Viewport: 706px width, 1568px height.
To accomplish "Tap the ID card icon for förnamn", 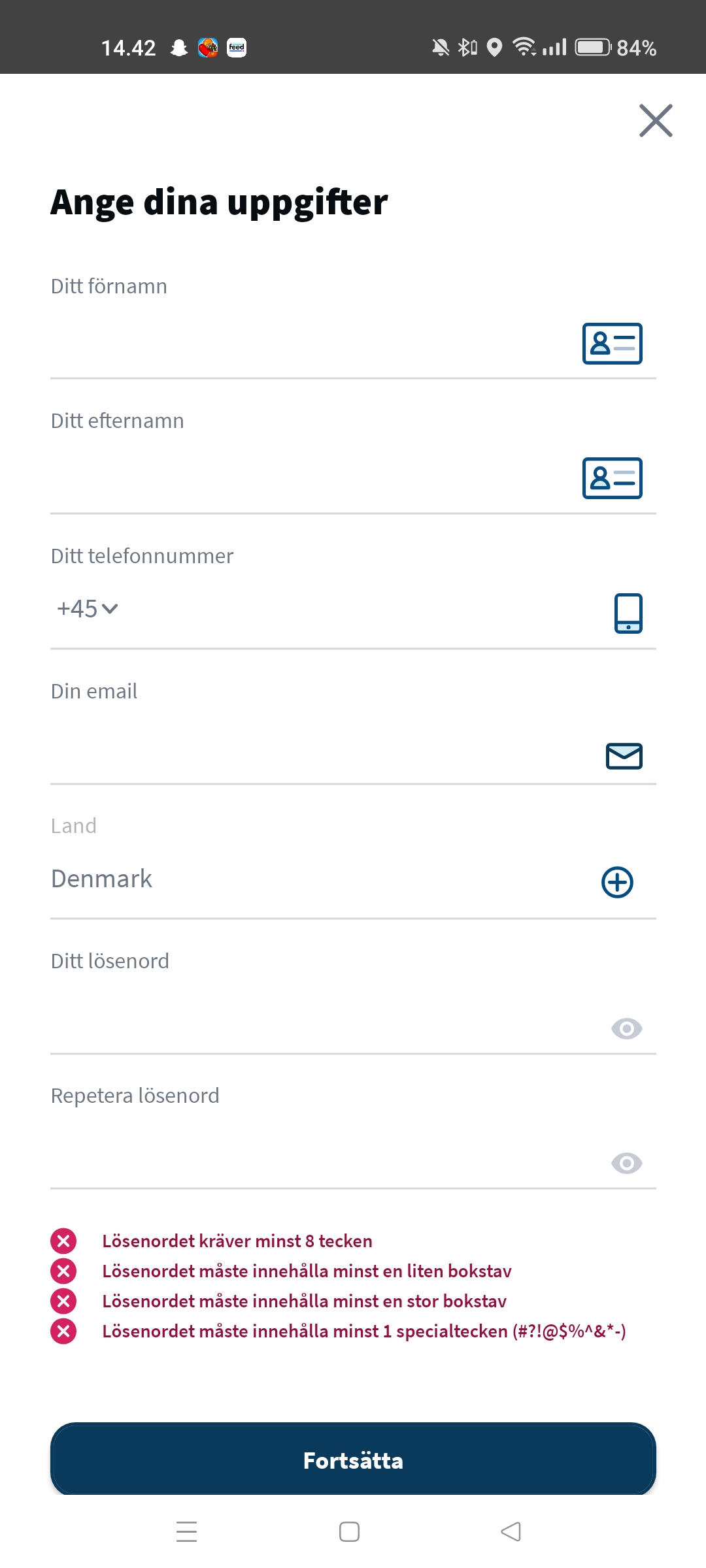I will [x=612, y=344].
